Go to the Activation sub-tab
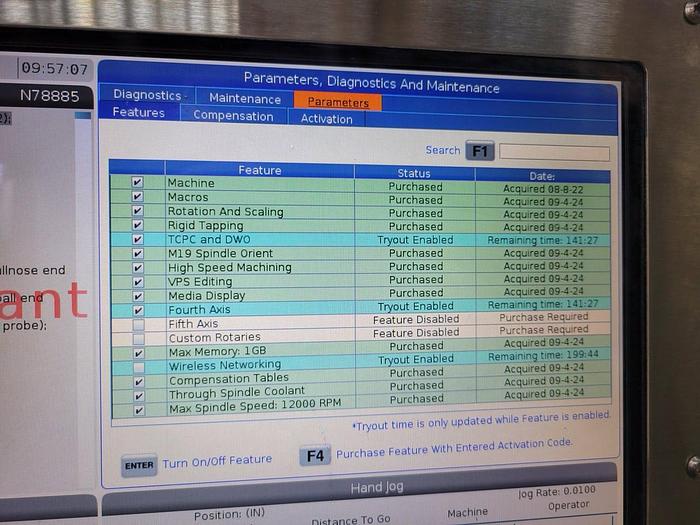700x525 pixels. [327, 118]
